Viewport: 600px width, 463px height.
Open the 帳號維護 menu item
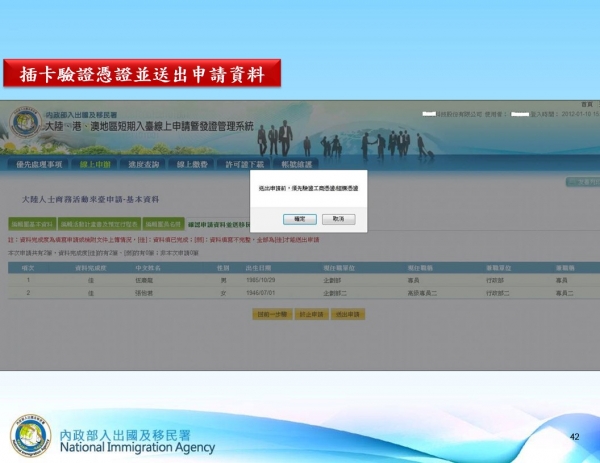click(295, 164)
